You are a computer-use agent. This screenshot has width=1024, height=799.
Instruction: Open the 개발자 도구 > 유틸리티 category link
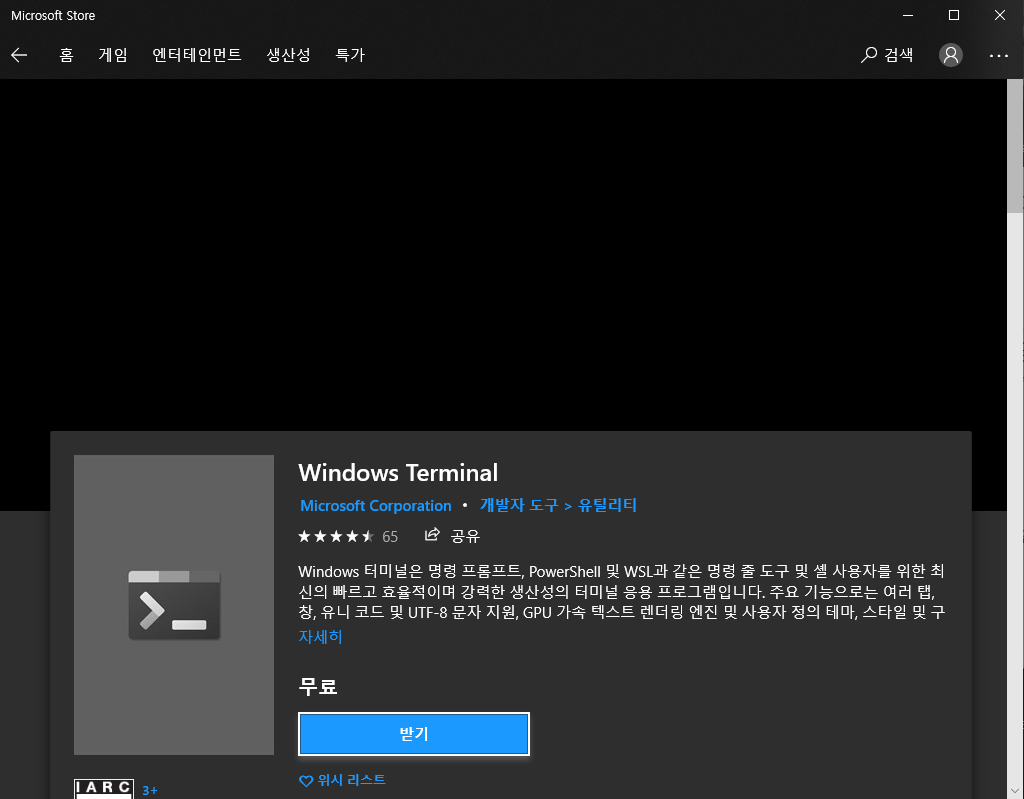[558, 505]
